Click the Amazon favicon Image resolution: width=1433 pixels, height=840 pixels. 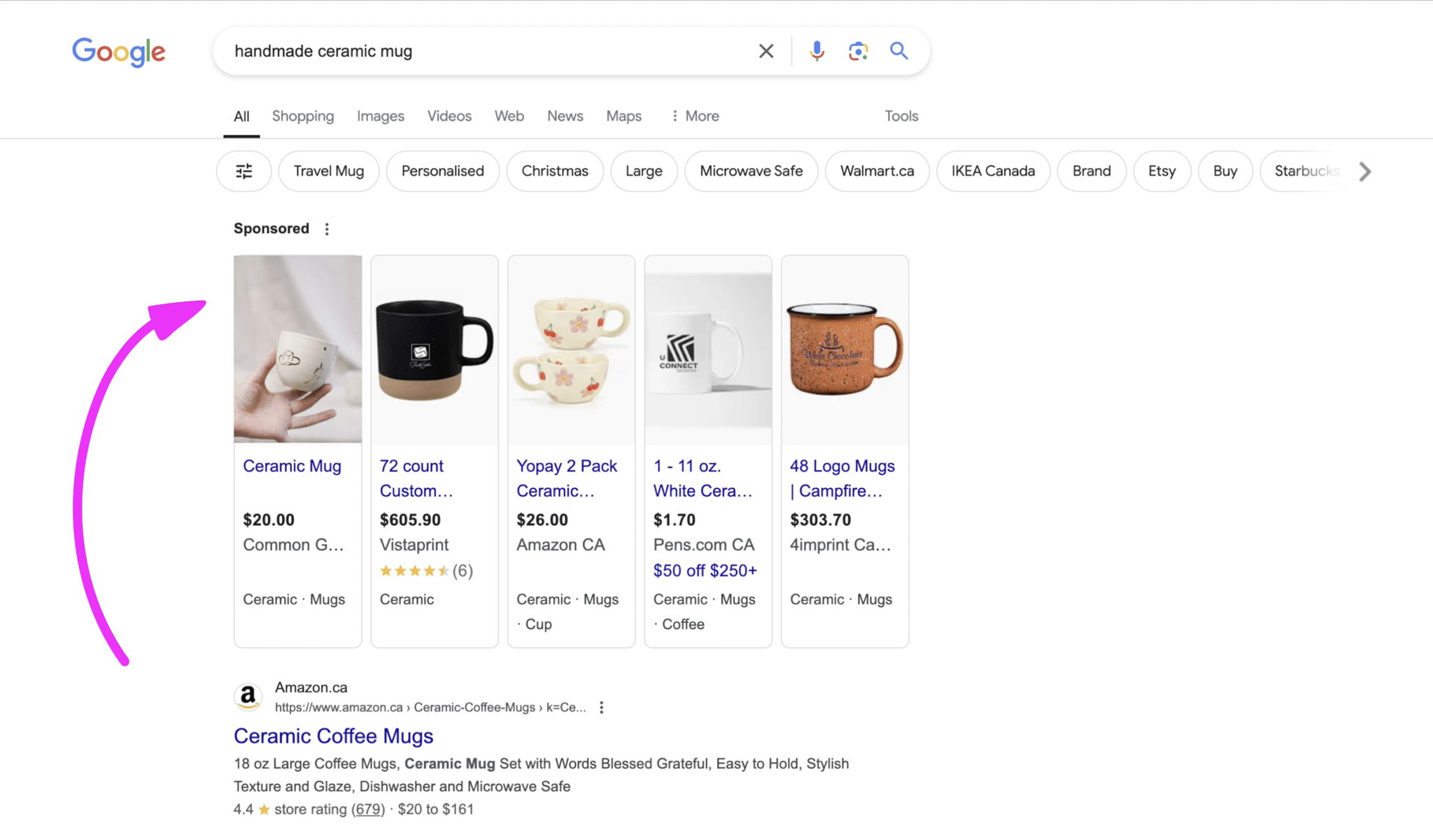248,697
